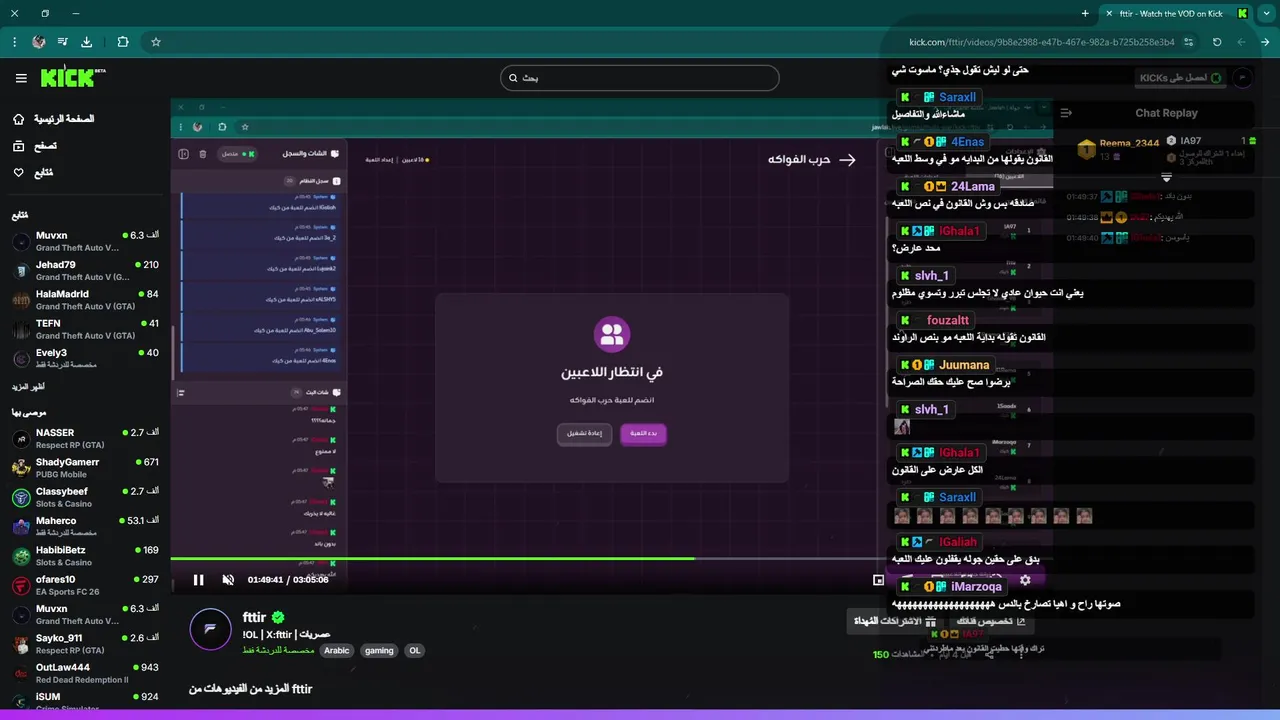Open the fttir channel name link

tap(256, 617)
